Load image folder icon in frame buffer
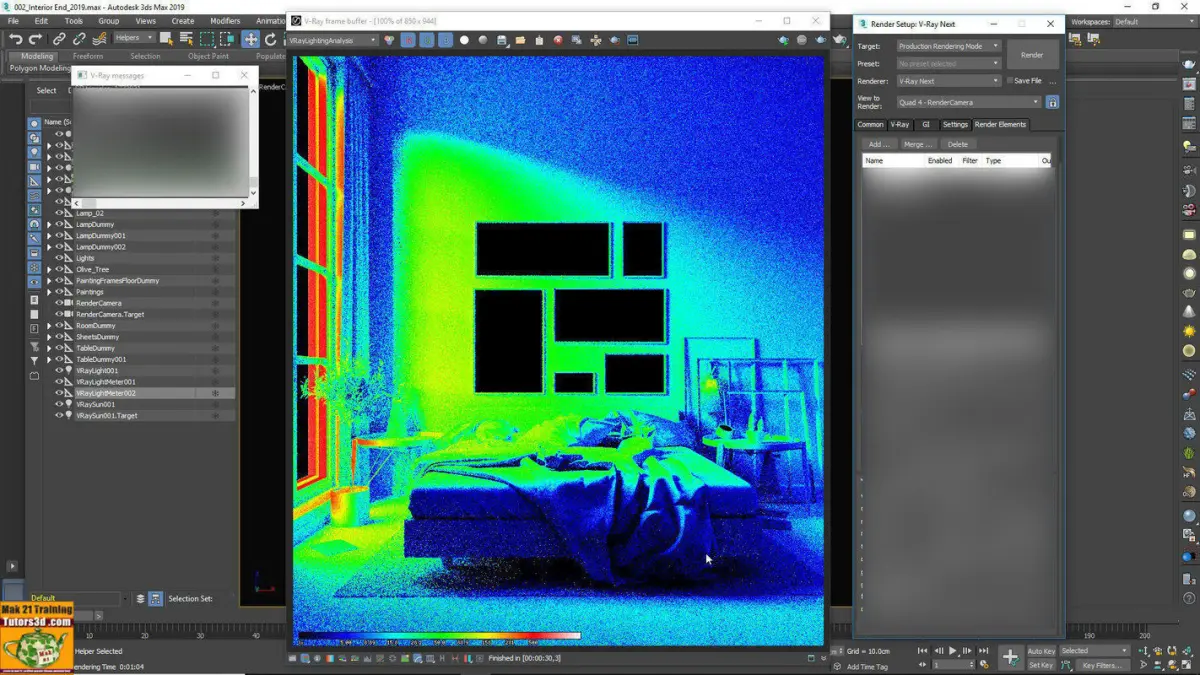Screen dimensions: 1200x675 (521, 40)
